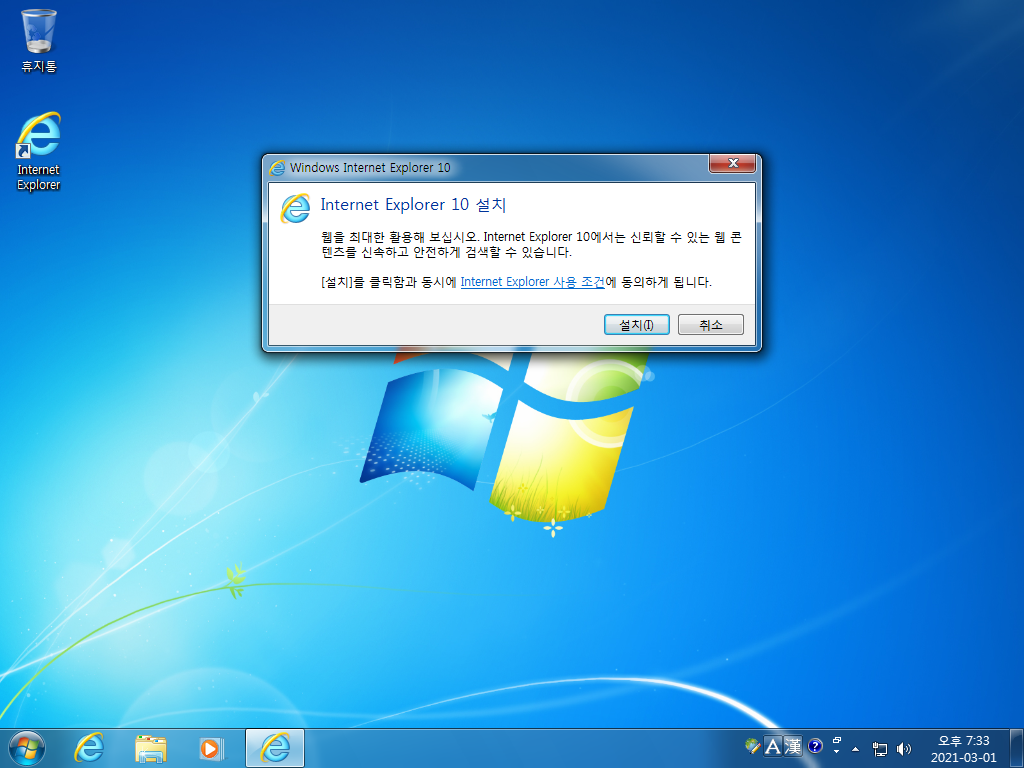Click the IE logo in the dialog title bar

(278, 168)
